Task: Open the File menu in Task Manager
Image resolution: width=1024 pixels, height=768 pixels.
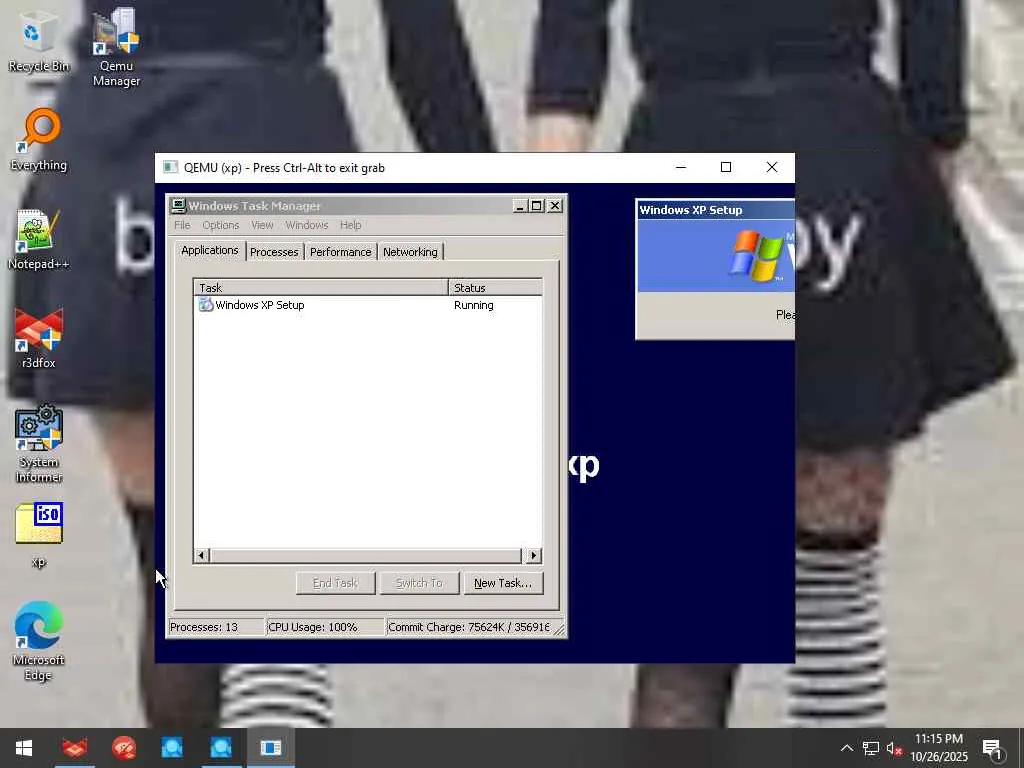Action: click(182, 225)
